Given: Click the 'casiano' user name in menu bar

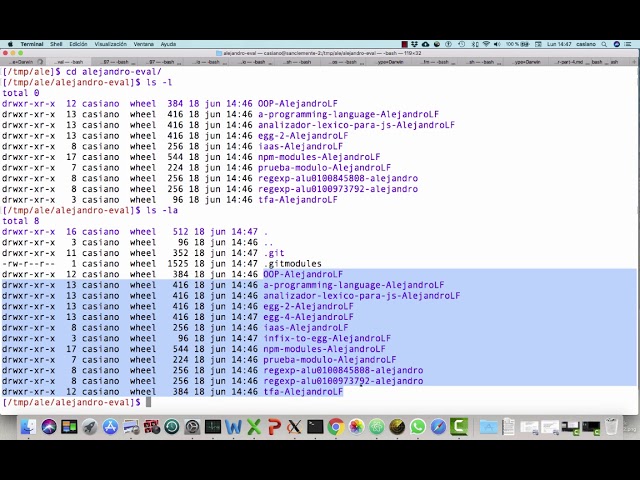Looking at the screenshot, I should pos(586,44).
